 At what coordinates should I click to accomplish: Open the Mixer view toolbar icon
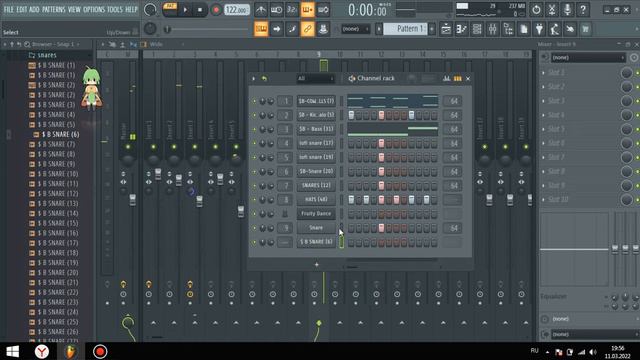click(493, 29)
